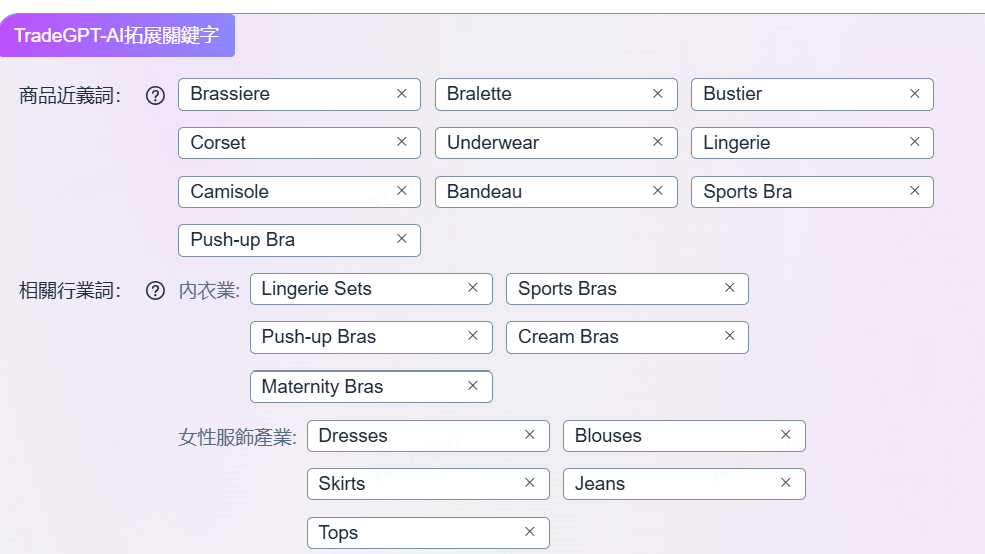Edit the Dresses keyword field
This screenshot has height=554, width=985.
tap(428, 436)
